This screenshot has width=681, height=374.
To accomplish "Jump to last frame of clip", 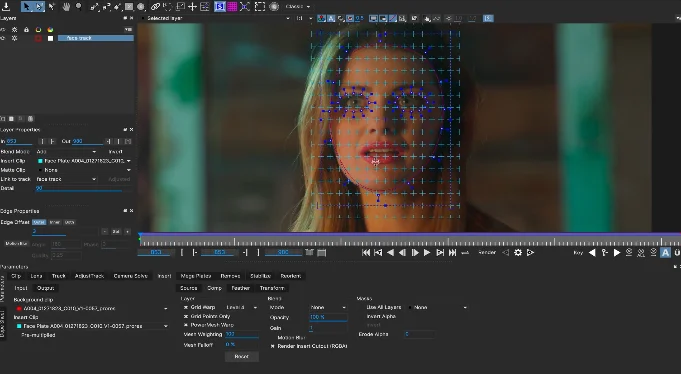I will click(x=452, y=252).
